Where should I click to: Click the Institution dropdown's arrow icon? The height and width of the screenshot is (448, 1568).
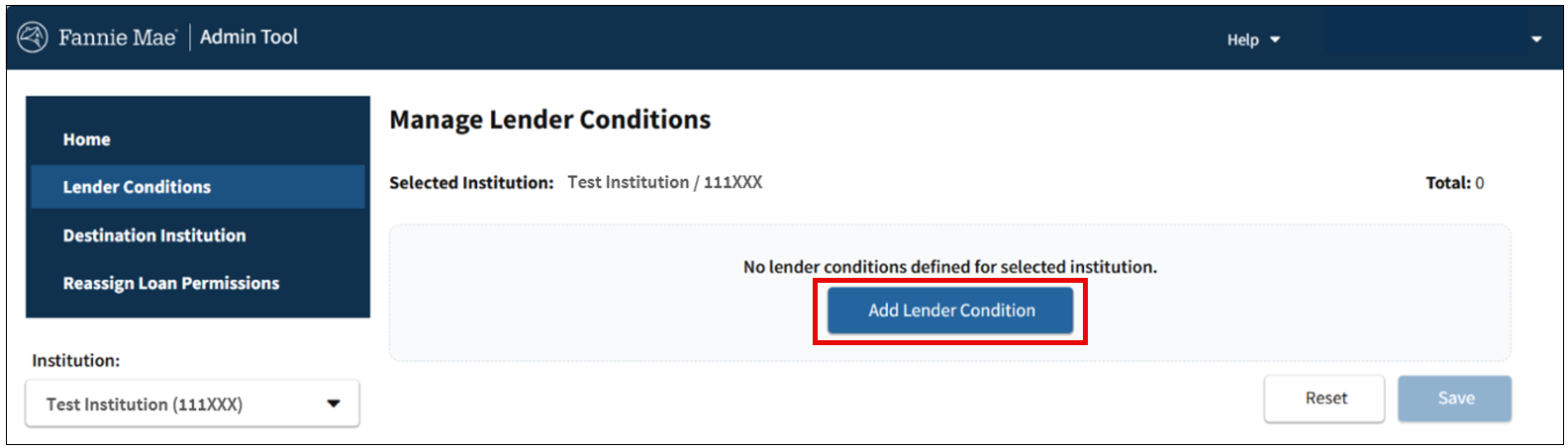[x=334, y=403]
